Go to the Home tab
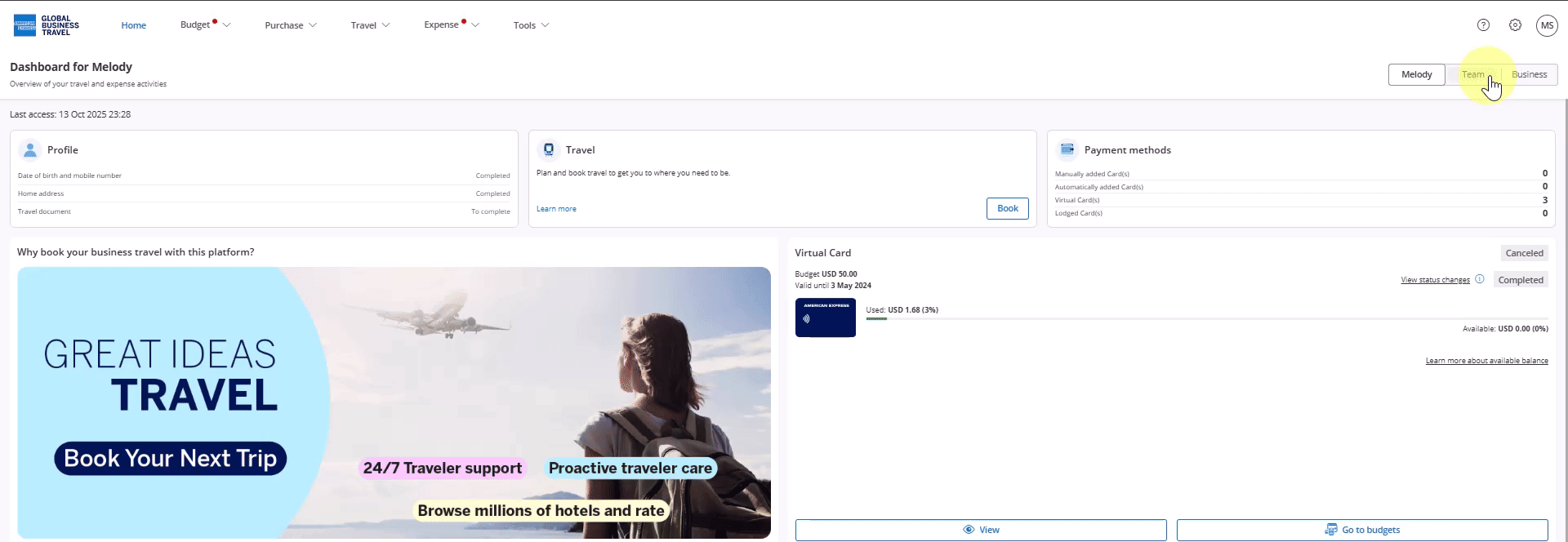This screenshot has height=542, width=1568. pos(134,25)
